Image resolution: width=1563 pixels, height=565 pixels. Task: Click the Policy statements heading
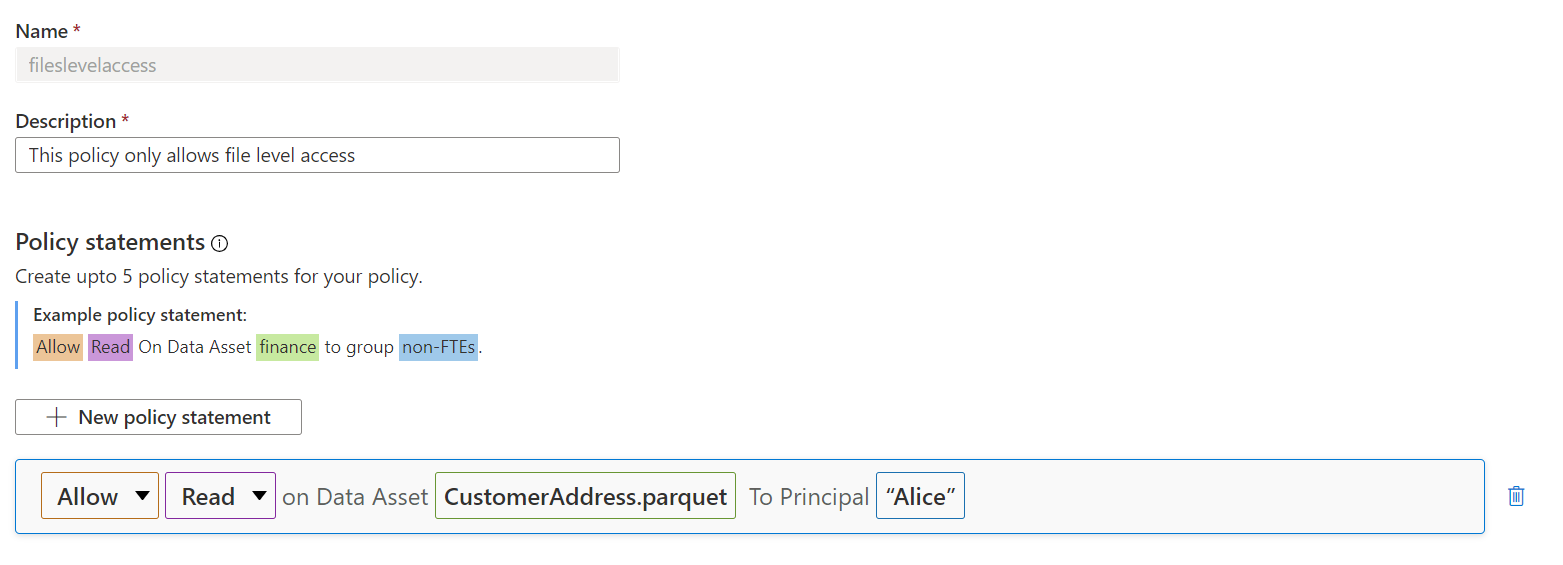(x=110, y=242)
